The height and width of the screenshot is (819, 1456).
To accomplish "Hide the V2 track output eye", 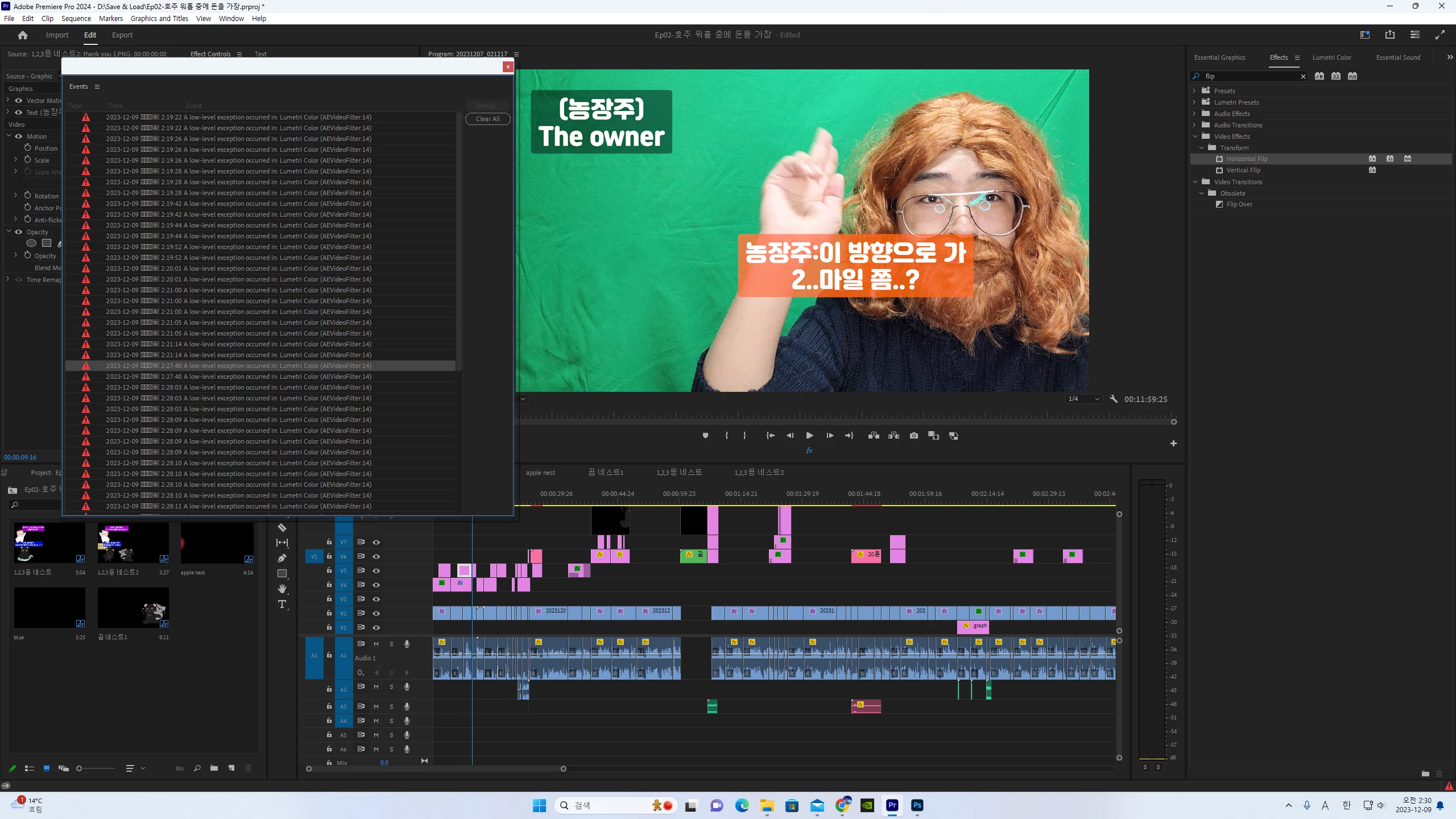I will (376, 613).
